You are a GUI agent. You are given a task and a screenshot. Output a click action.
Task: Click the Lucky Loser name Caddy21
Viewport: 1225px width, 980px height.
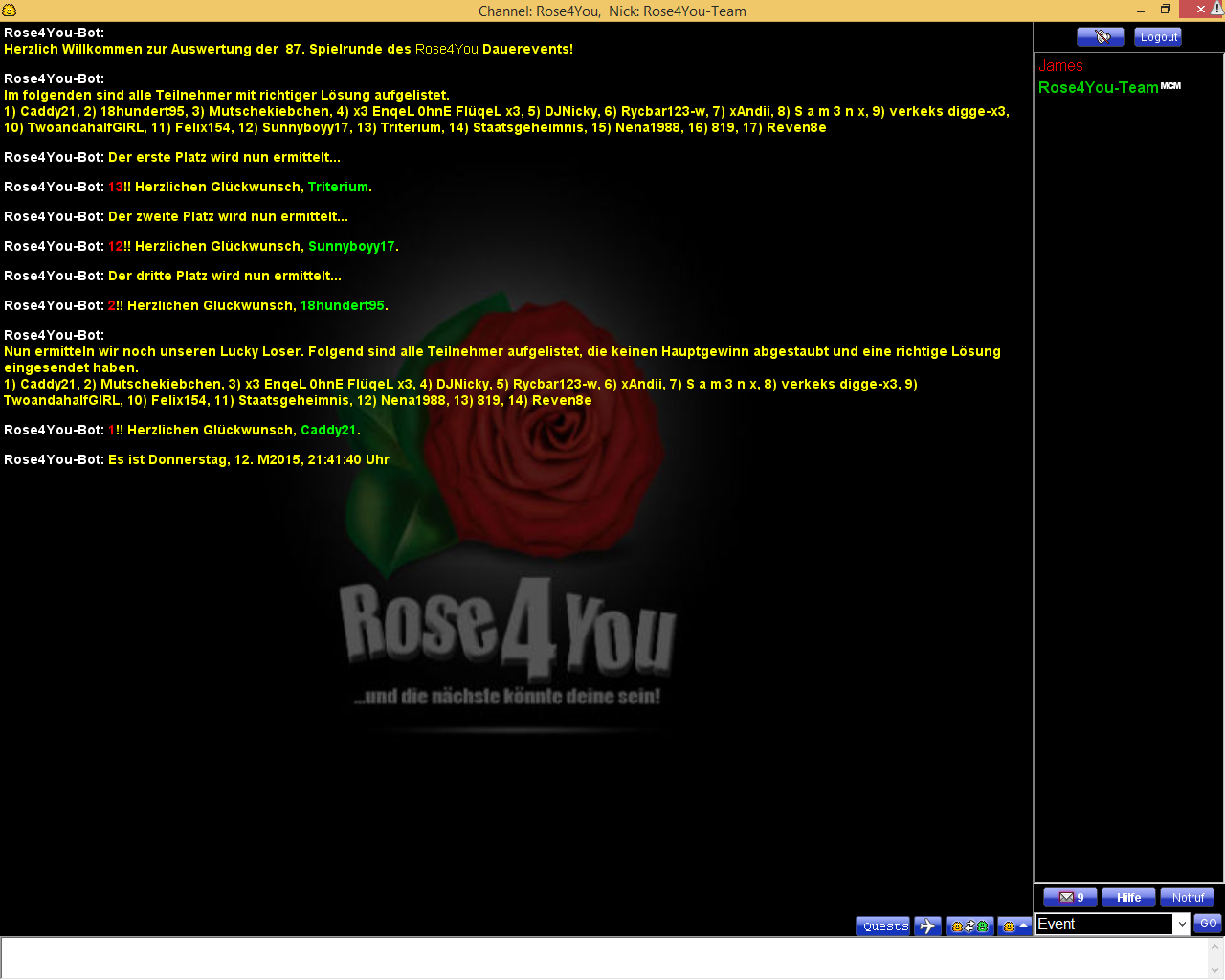click(328, 430)
